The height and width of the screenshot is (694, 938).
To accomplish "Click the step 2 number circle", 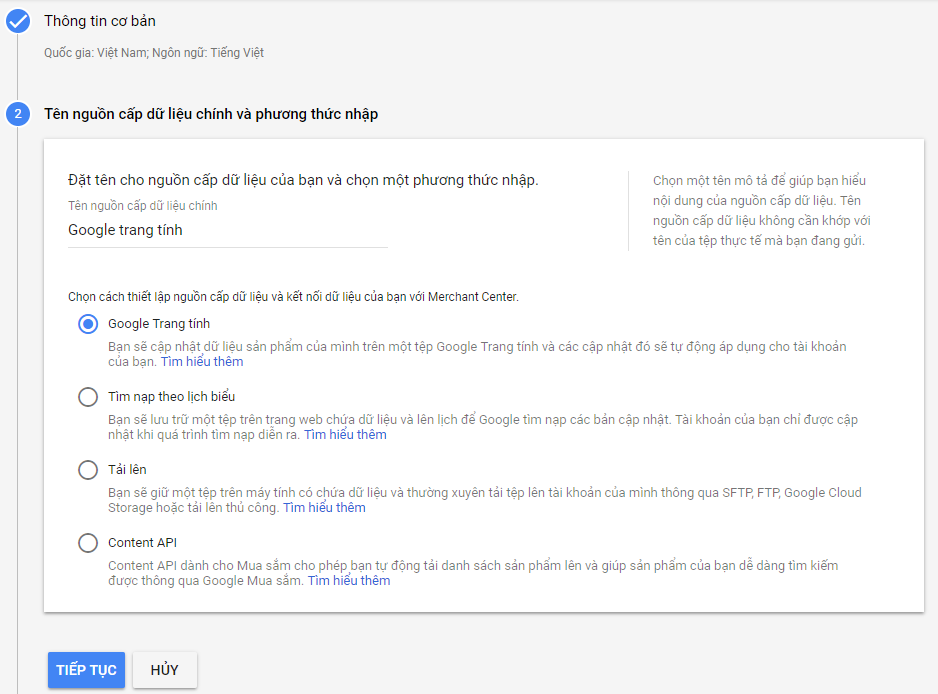I will point(18,114).
